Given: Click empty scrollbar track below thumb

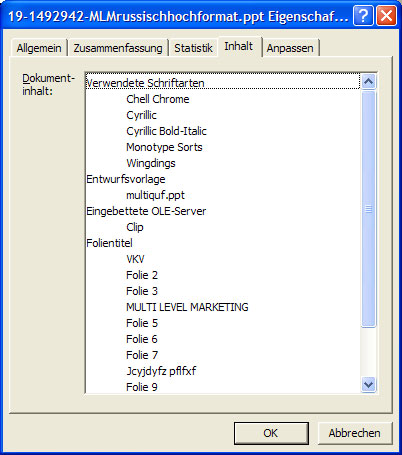Looking at the screenshot, I should 368,352.
